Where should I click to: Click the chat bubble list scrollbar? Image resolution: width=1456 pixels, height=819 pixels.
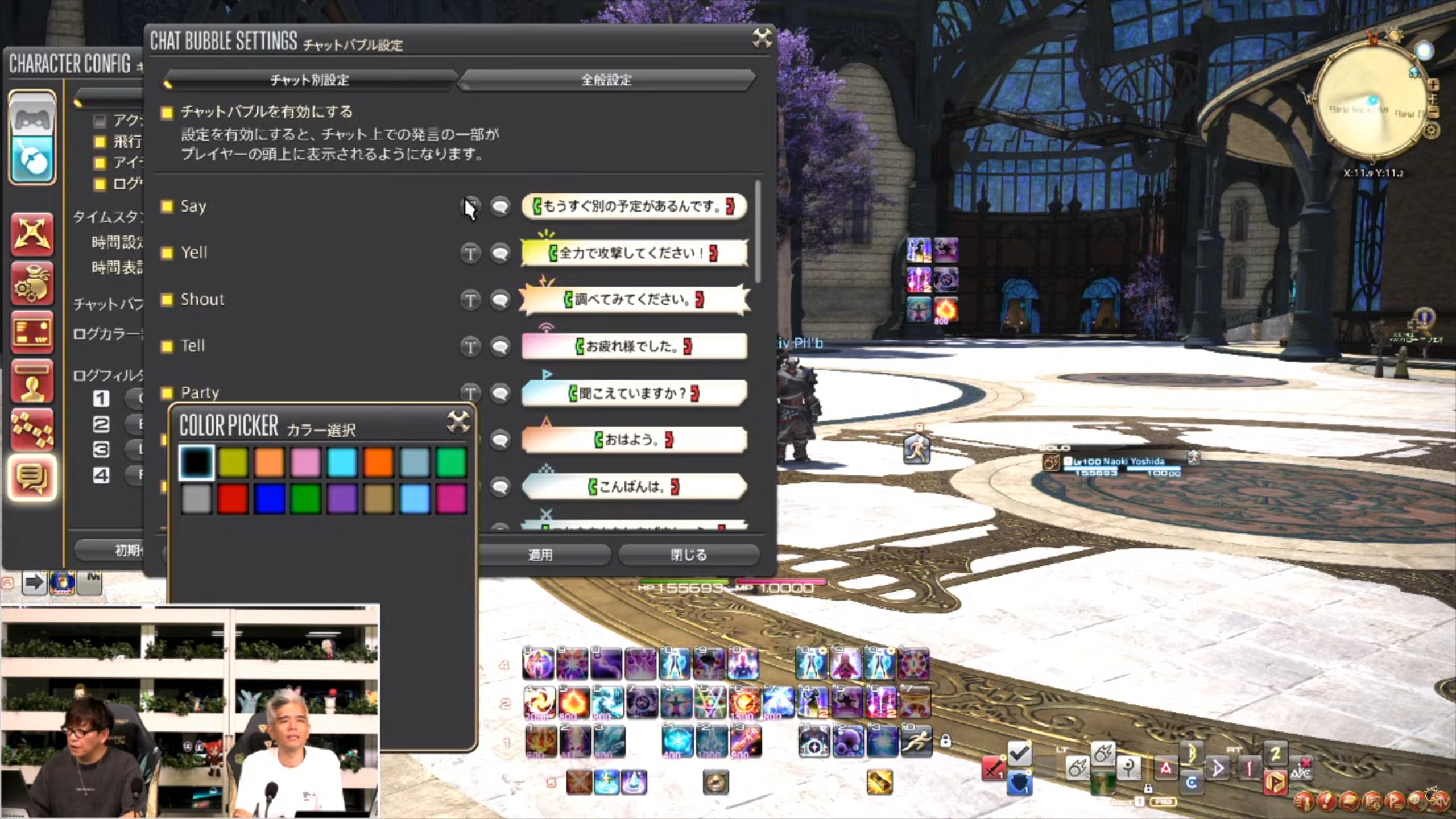coord(758,231)
